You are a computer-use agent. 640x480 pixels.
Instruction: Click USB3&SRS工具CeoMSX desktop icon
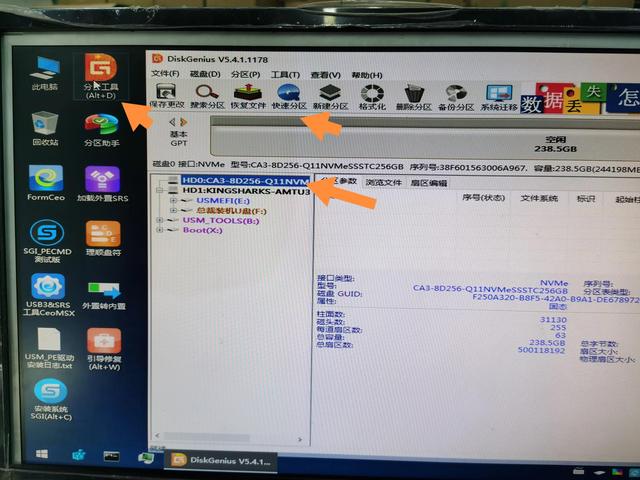49,295
